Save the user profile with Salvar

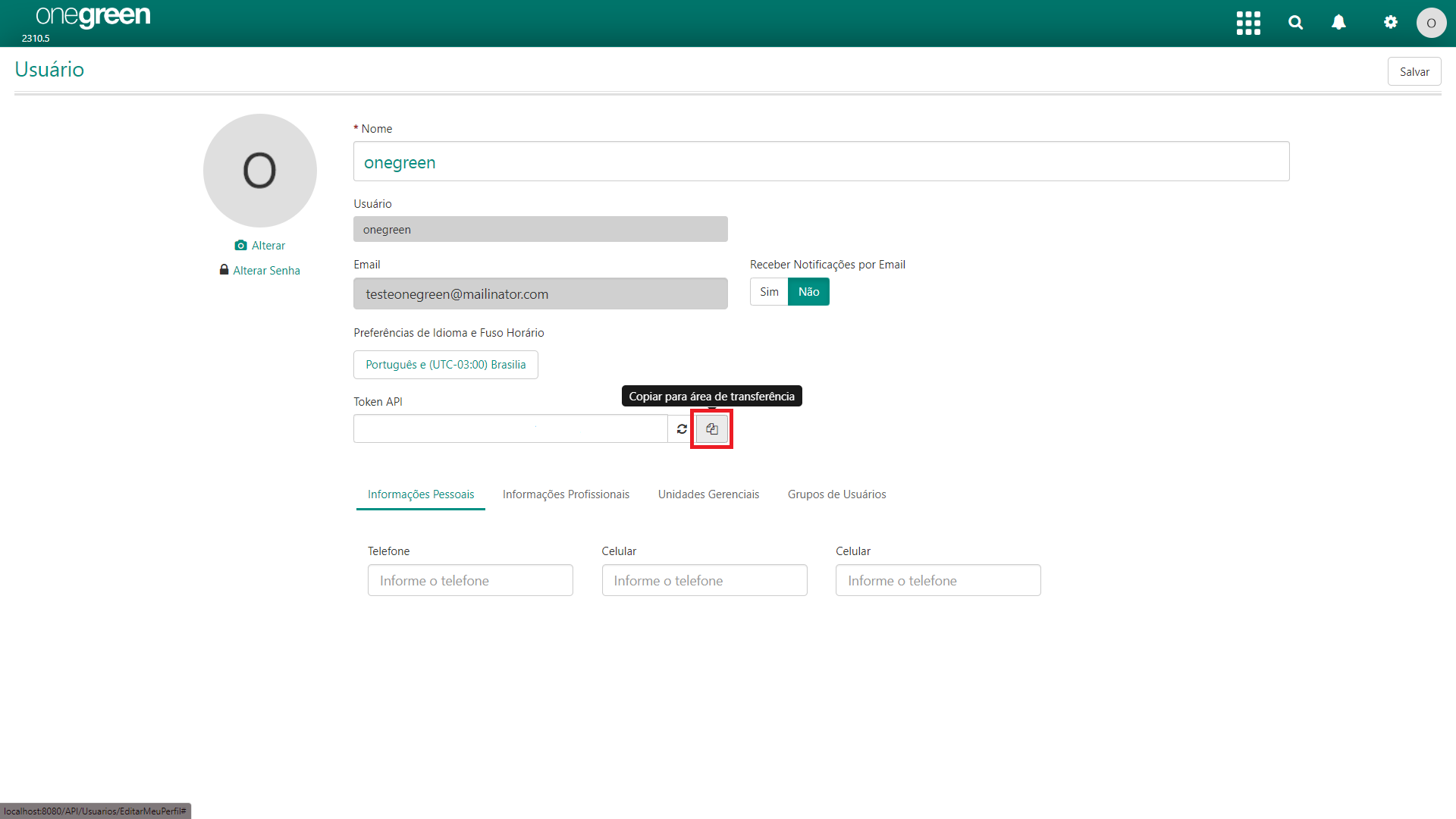tap(1414, 72)
